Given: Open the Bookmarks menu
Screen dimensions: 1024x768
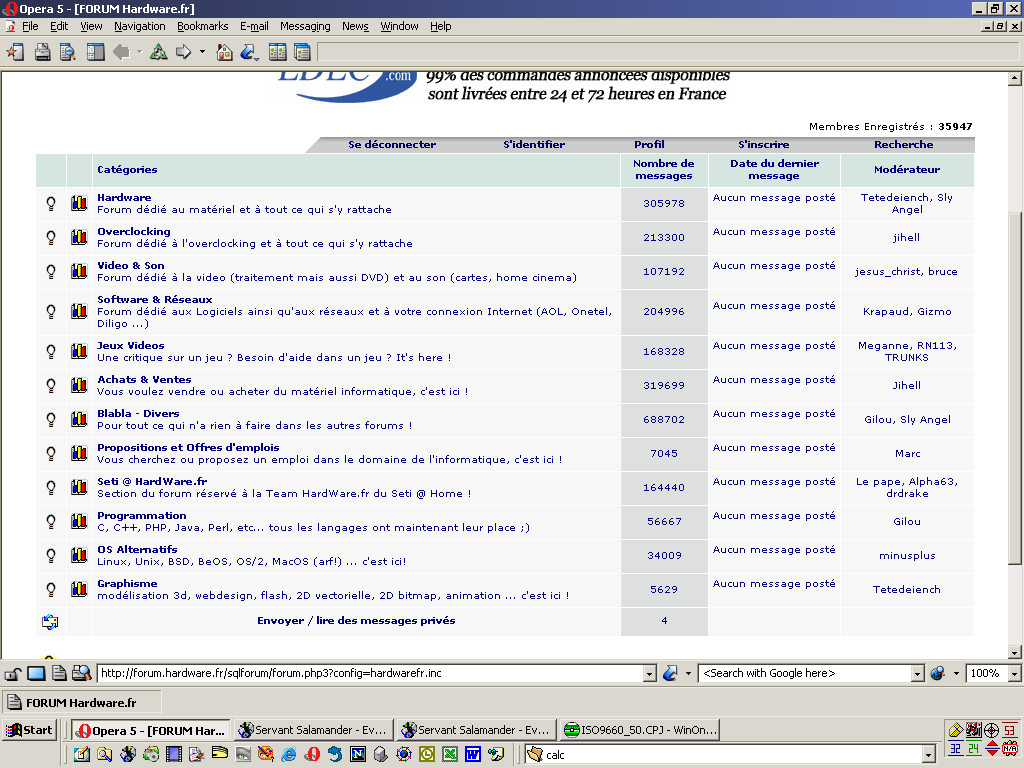Looking at the screenshot, I should point(203,26).
